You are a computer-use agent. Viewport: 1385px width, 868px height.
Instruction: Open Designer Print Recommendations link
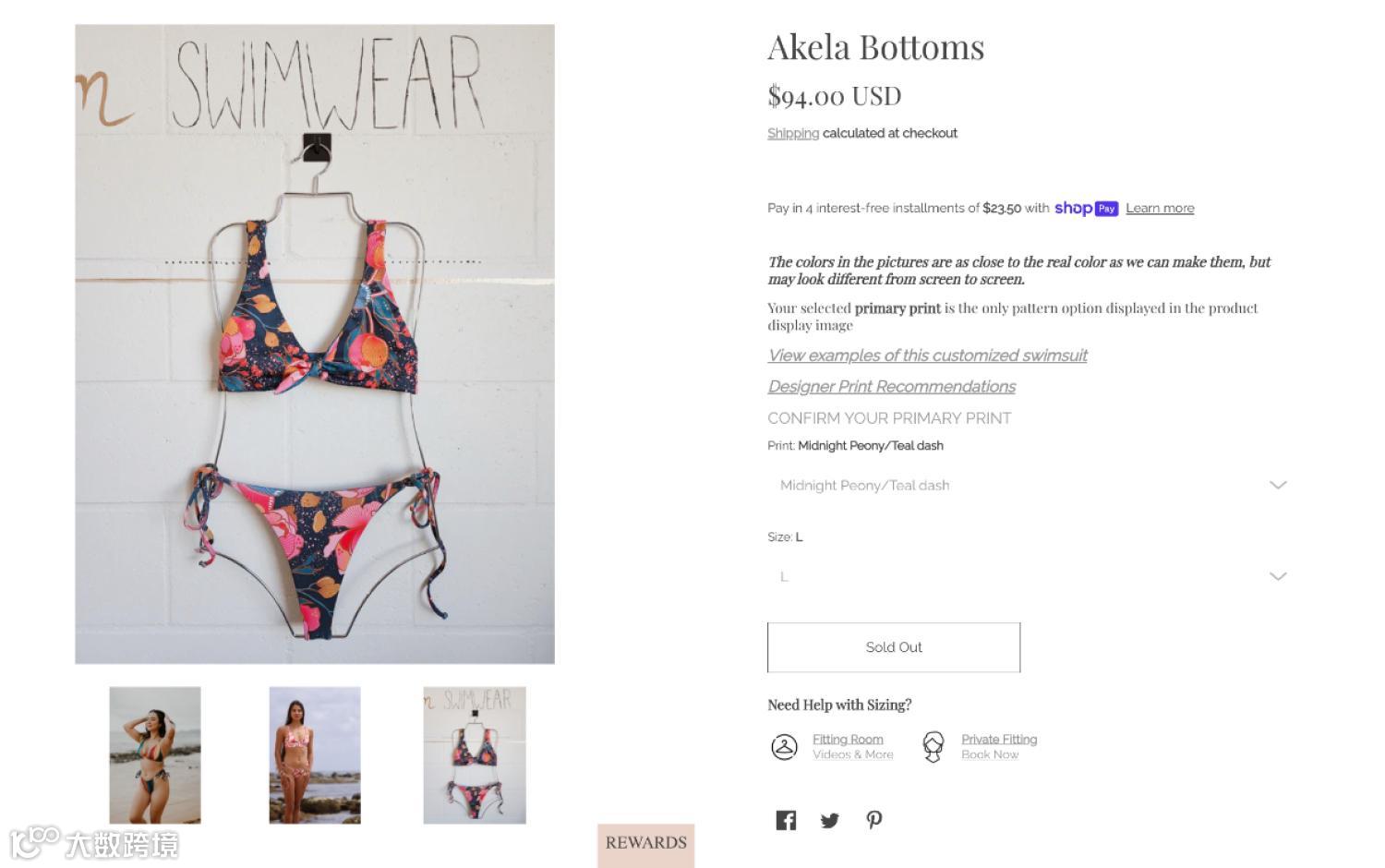(891, 387)
